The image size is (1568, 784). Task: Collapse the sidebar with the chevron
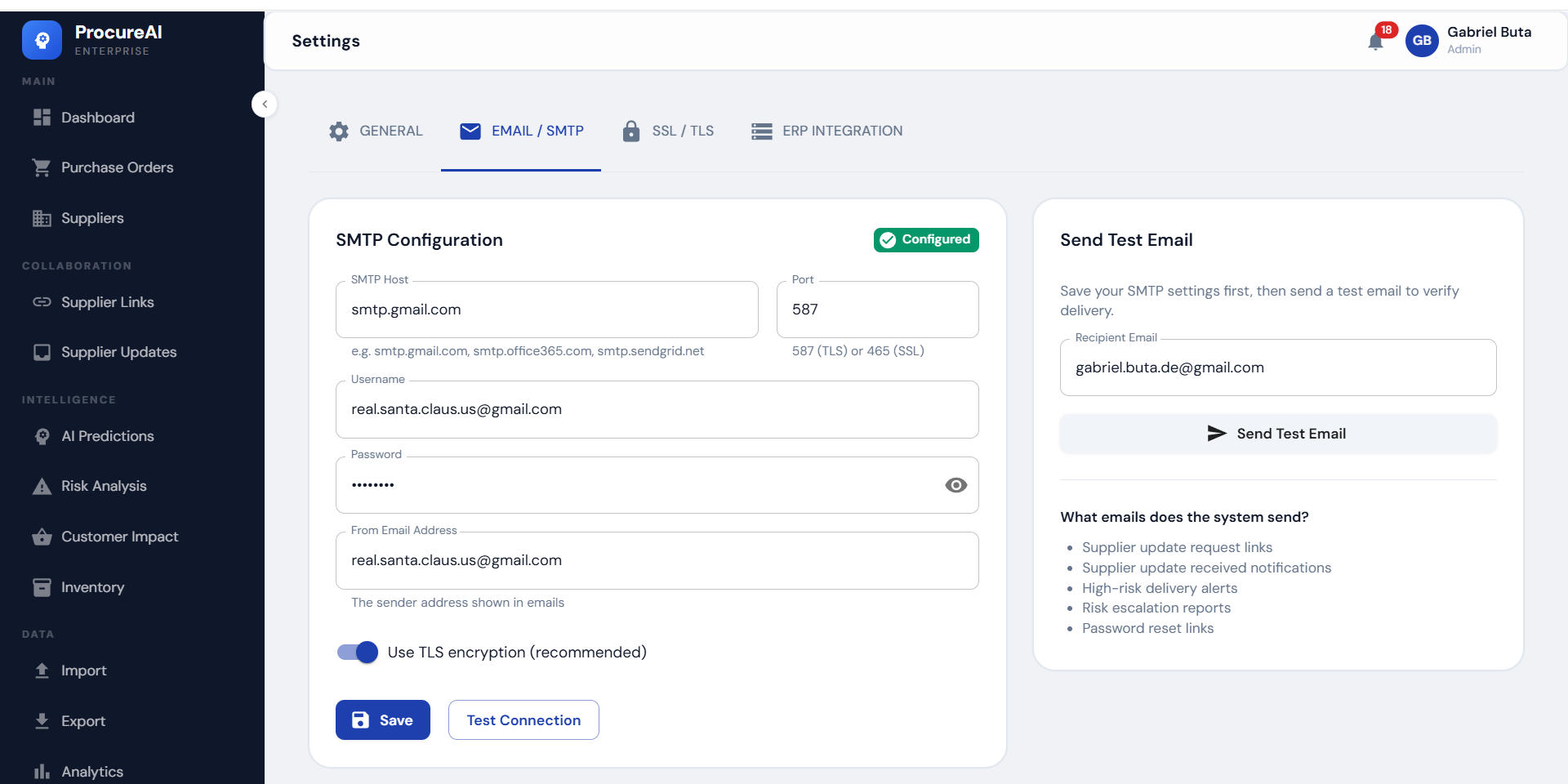[264, 104]
